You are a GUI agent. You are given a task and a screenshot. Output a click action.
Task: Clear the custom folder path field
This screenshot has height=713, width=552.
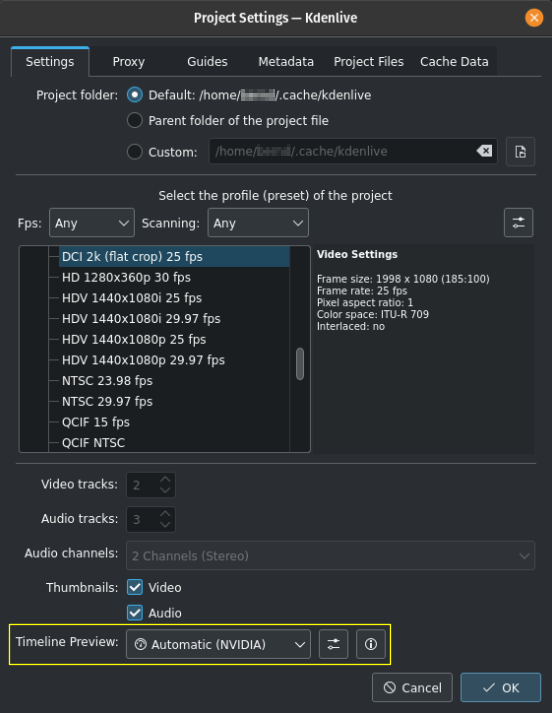point(484,151)
